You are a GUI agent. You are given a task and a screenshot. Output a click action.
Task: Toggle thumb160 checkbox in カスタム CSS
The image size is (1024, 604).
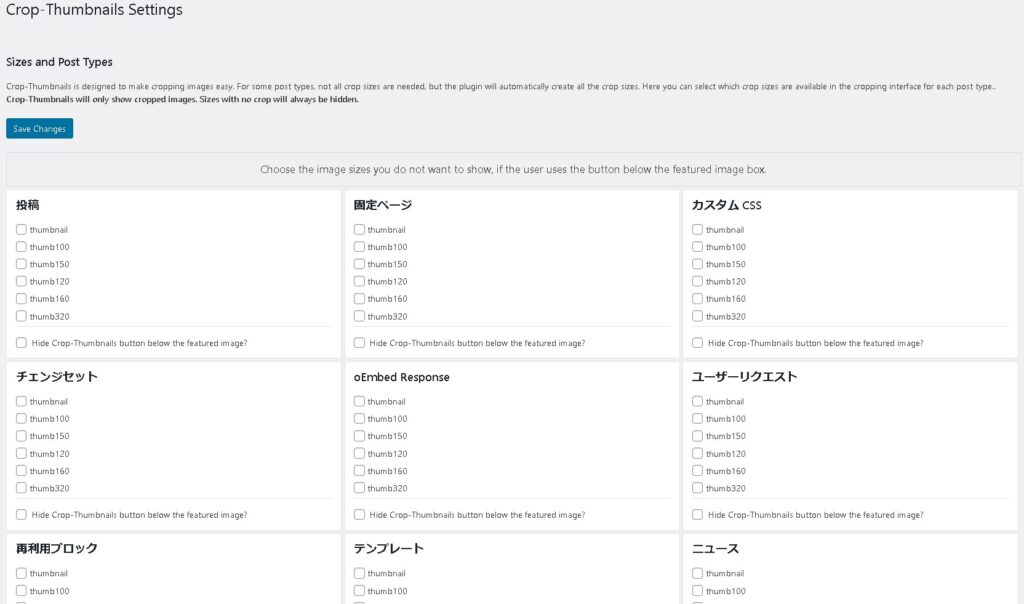click(697, 299)
